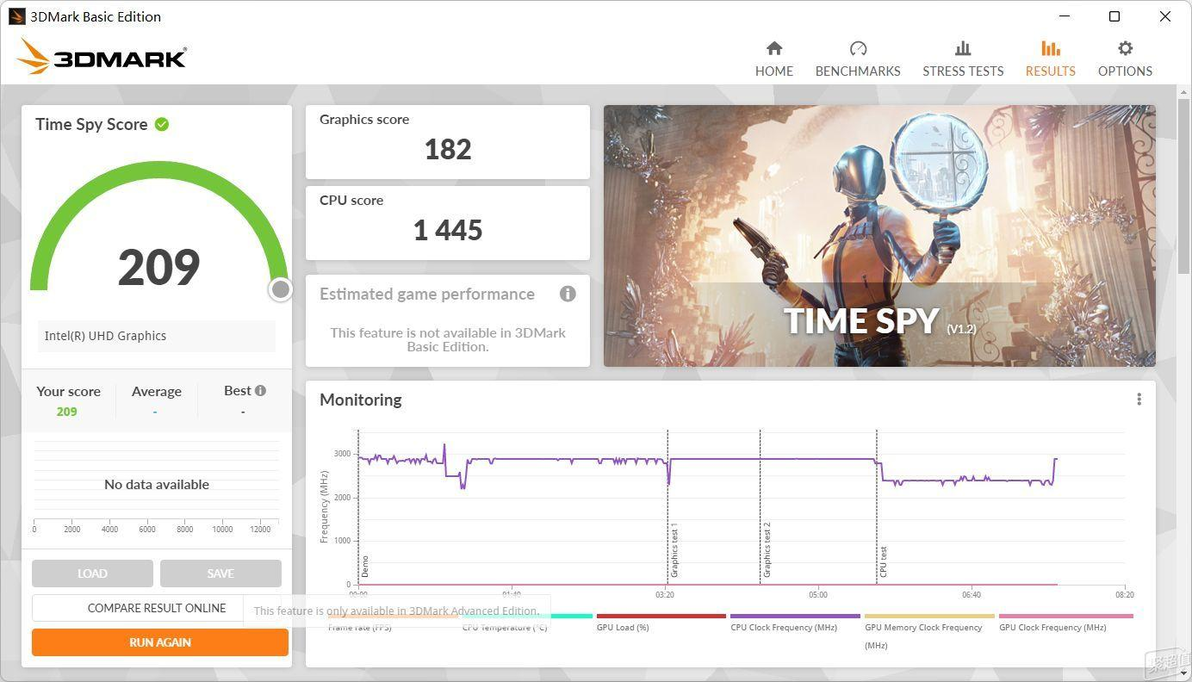Open the Benchmarks tab
The width and height of the screenshot is (1192, 682).
858,59
